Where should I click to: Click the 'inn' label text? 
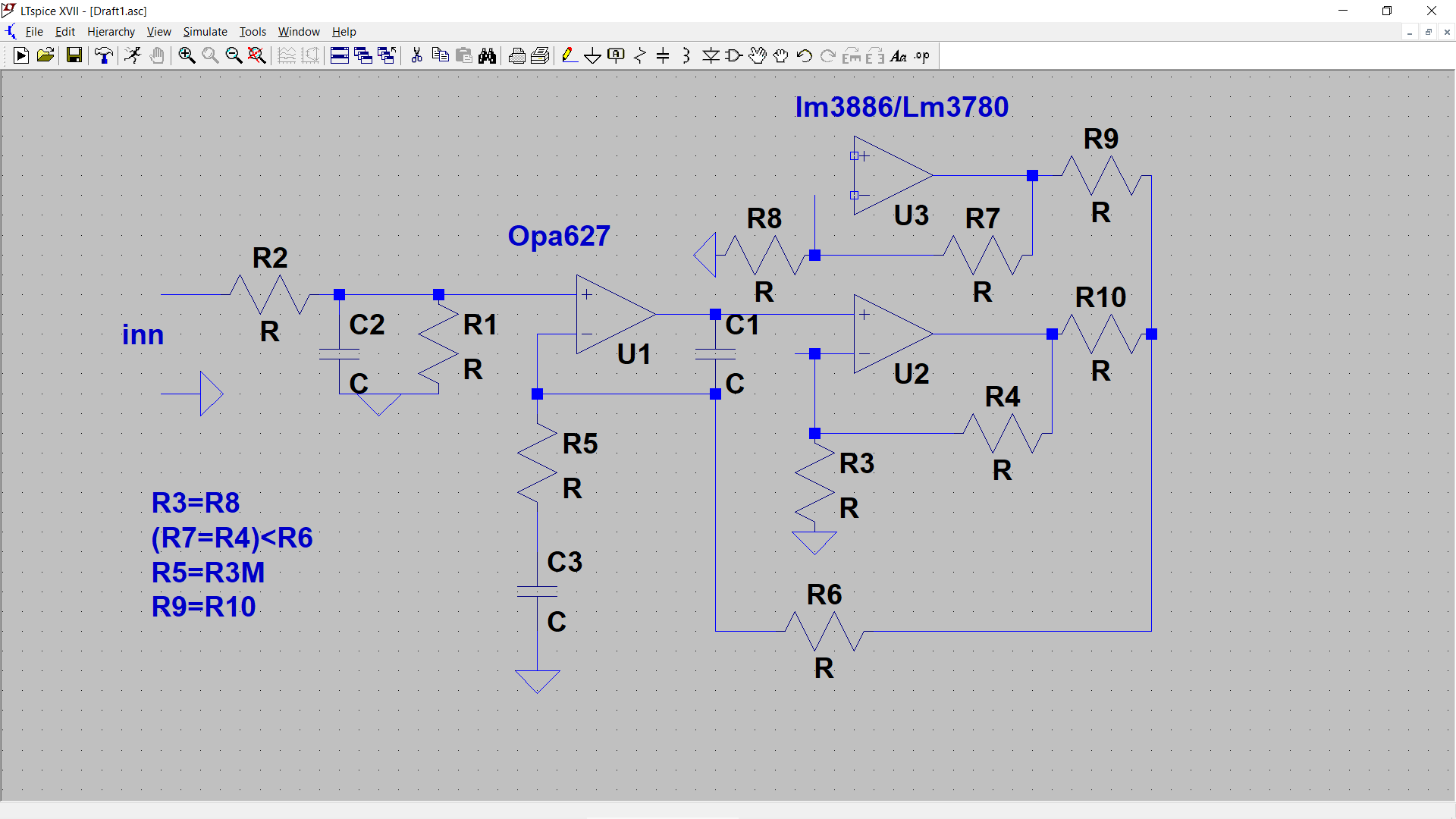[x=143, y=334]
